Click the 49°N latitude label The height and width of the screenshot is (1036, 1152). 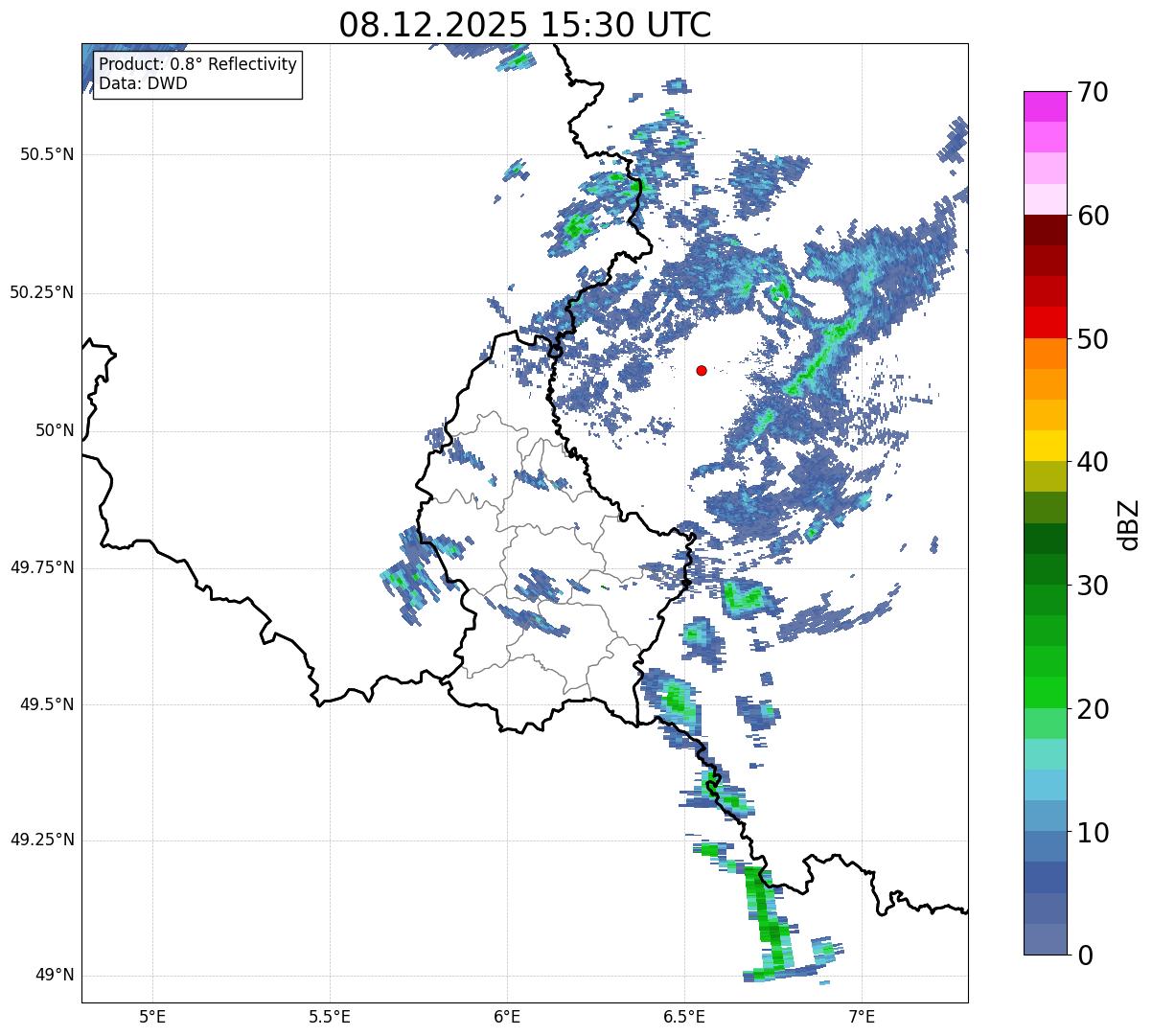[54, 975]
